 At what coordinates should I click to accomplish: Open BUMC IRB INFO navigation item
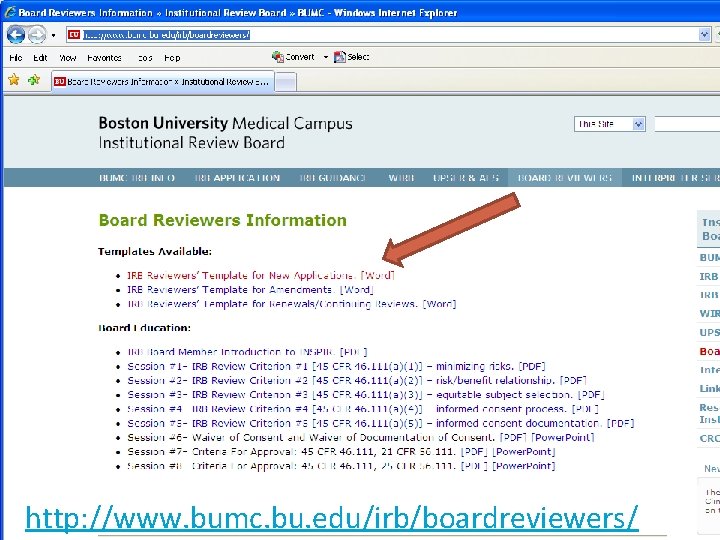[137, 178]
